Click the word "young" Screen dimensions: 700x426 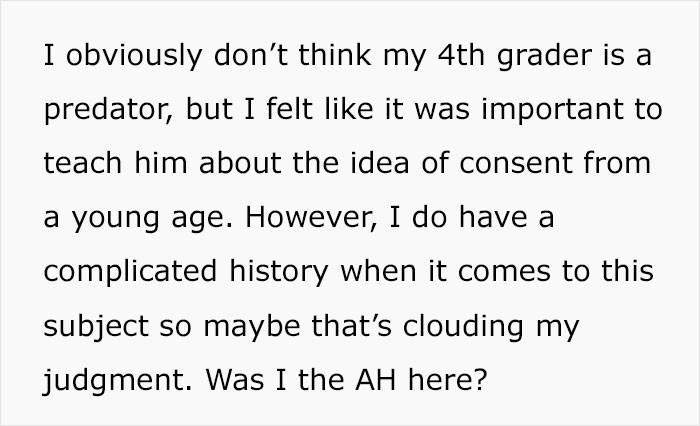(x=111, y=219)
